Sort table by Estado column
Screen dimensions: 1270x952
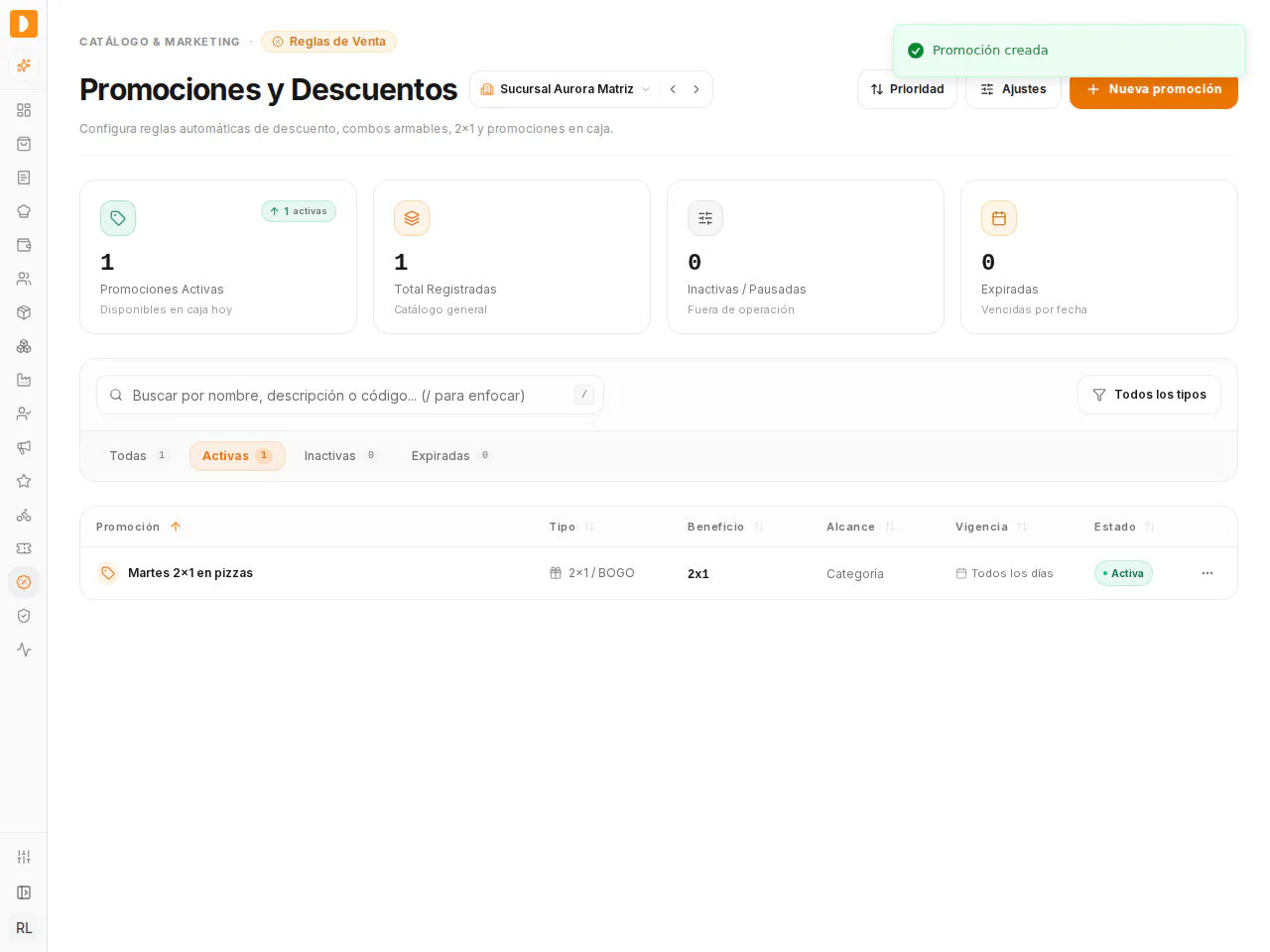(x=1124, y=527)
